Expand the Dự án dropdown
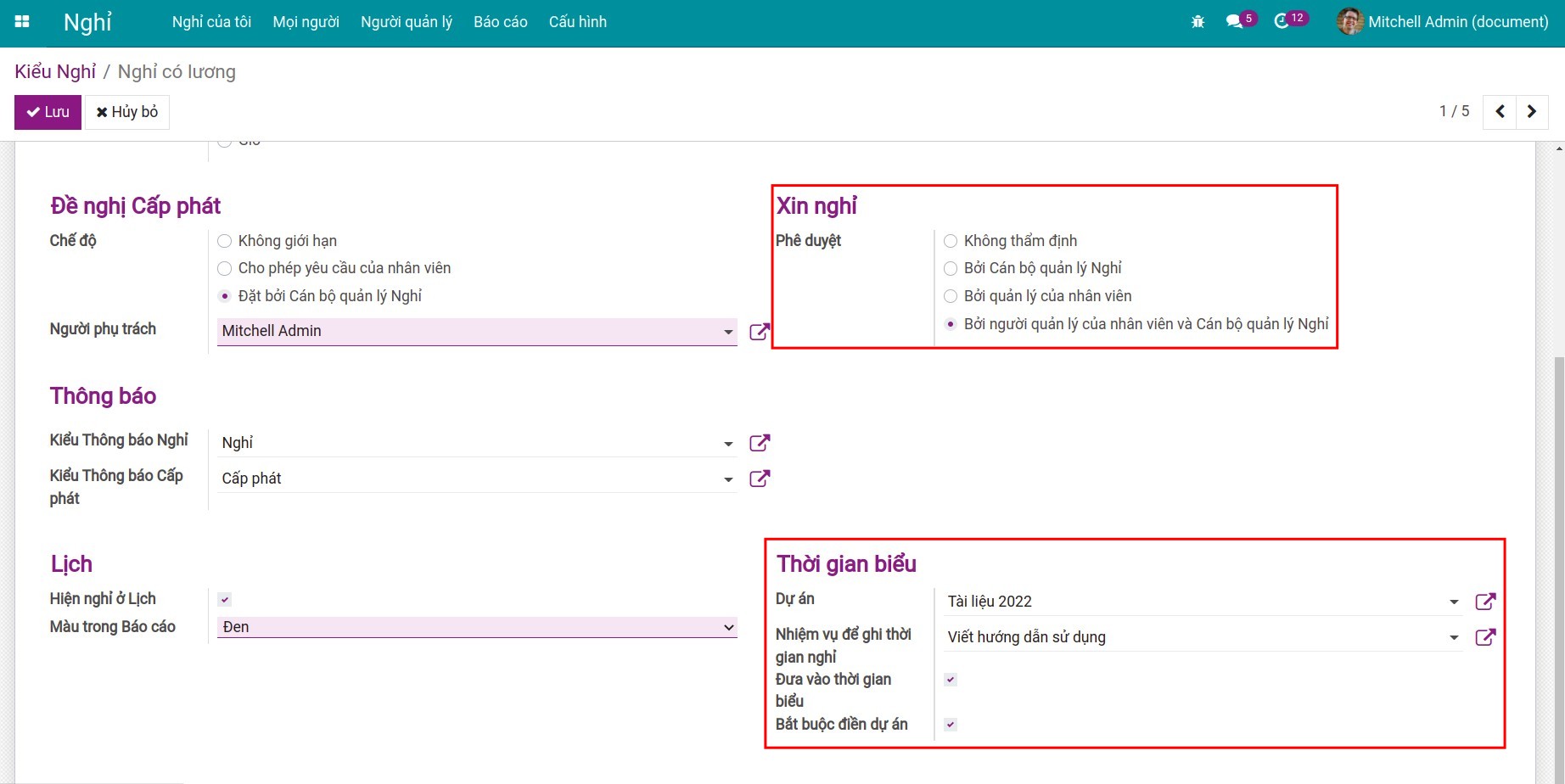 click(1454, 602)
